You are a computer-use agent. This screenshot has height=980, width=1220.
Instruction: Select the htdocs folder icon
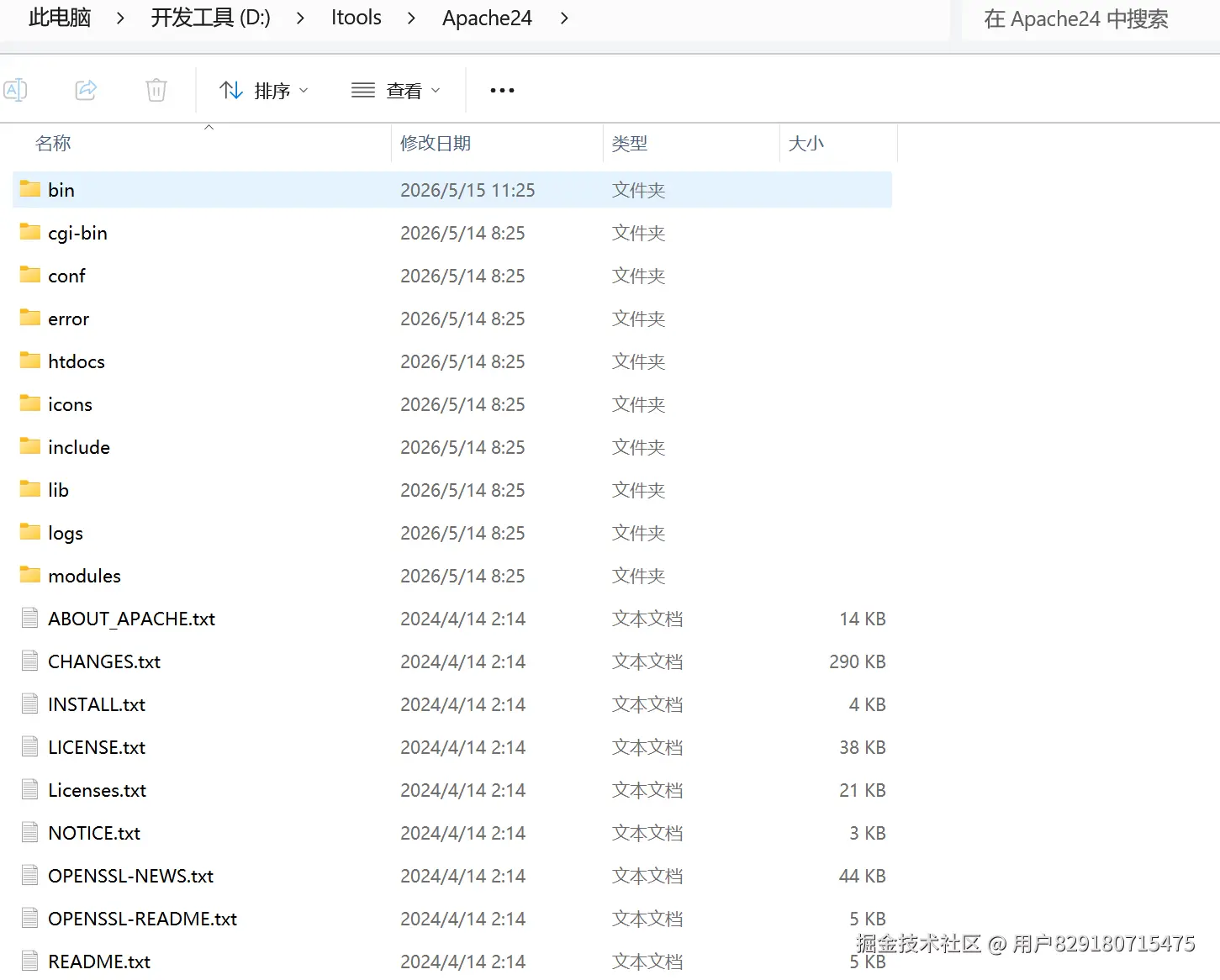(x=30, y=361)
